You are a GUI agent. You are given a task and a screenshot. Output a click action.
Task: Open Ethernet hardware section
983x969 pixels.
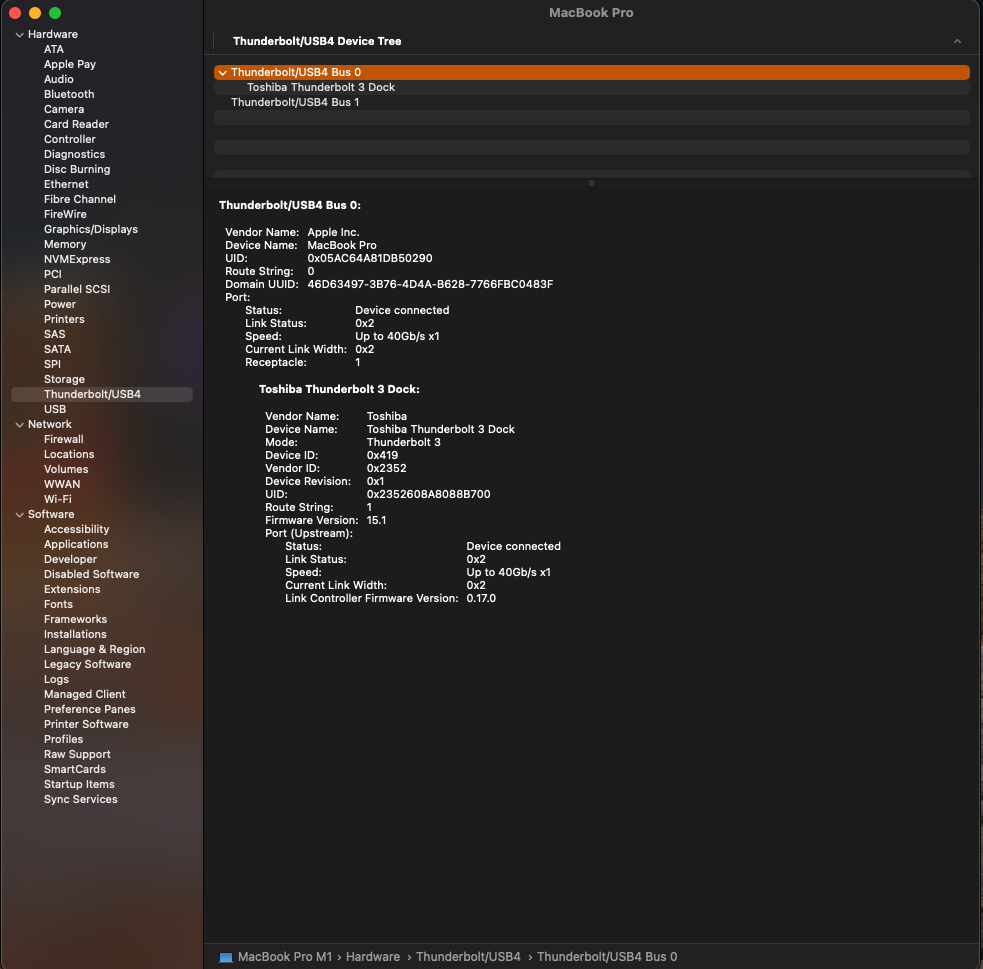coord(66,184)
